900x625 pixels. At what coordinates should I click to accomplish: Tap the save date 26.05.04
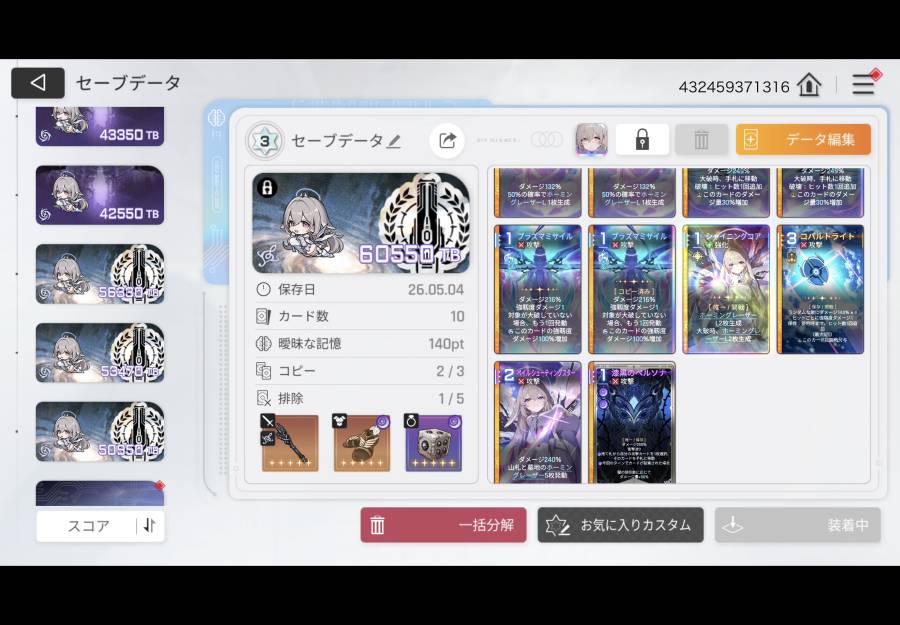[436, 290]
